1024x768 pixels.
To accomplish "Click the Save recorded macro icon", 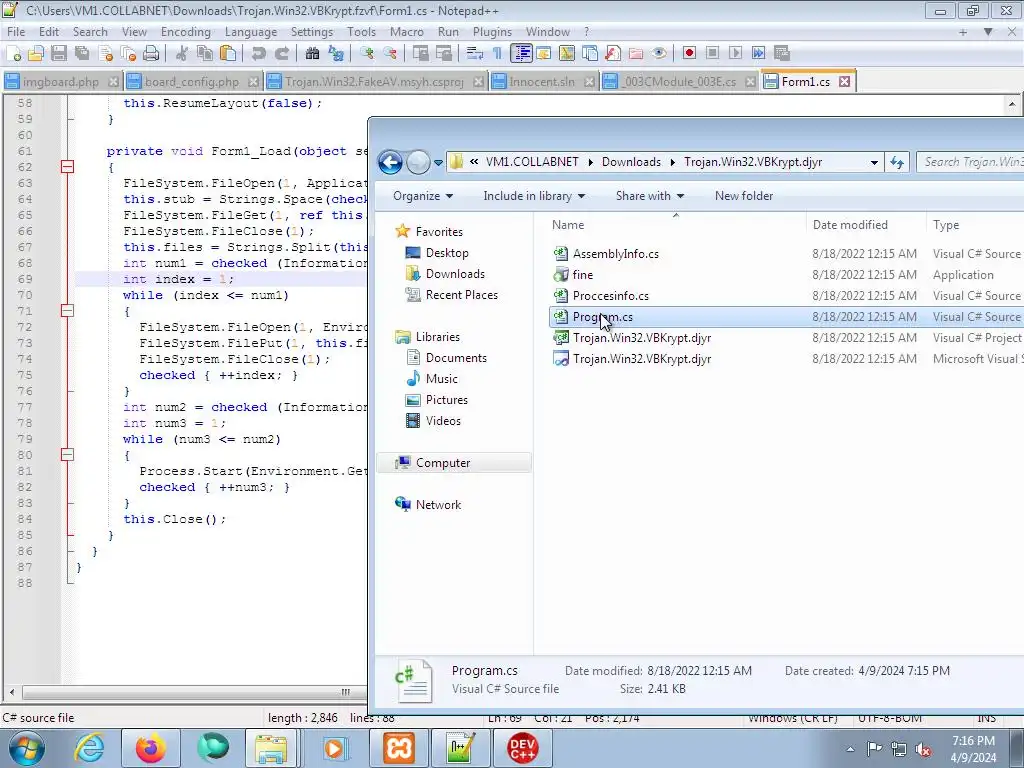I will (782, 54).
